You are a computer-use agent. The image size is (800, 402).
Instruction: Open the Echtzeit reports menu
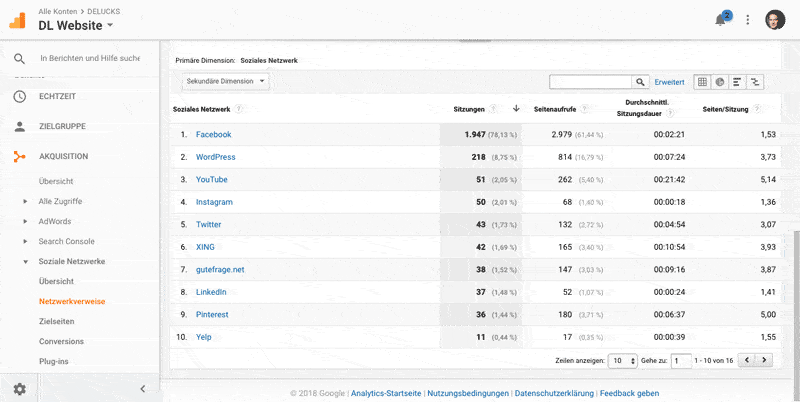(57, 96)
